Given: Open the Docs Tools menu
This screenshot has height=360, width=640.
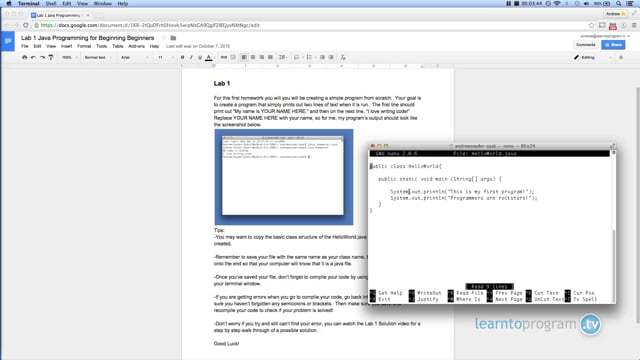Looking at the screenshot, I should tap(102, 46).
